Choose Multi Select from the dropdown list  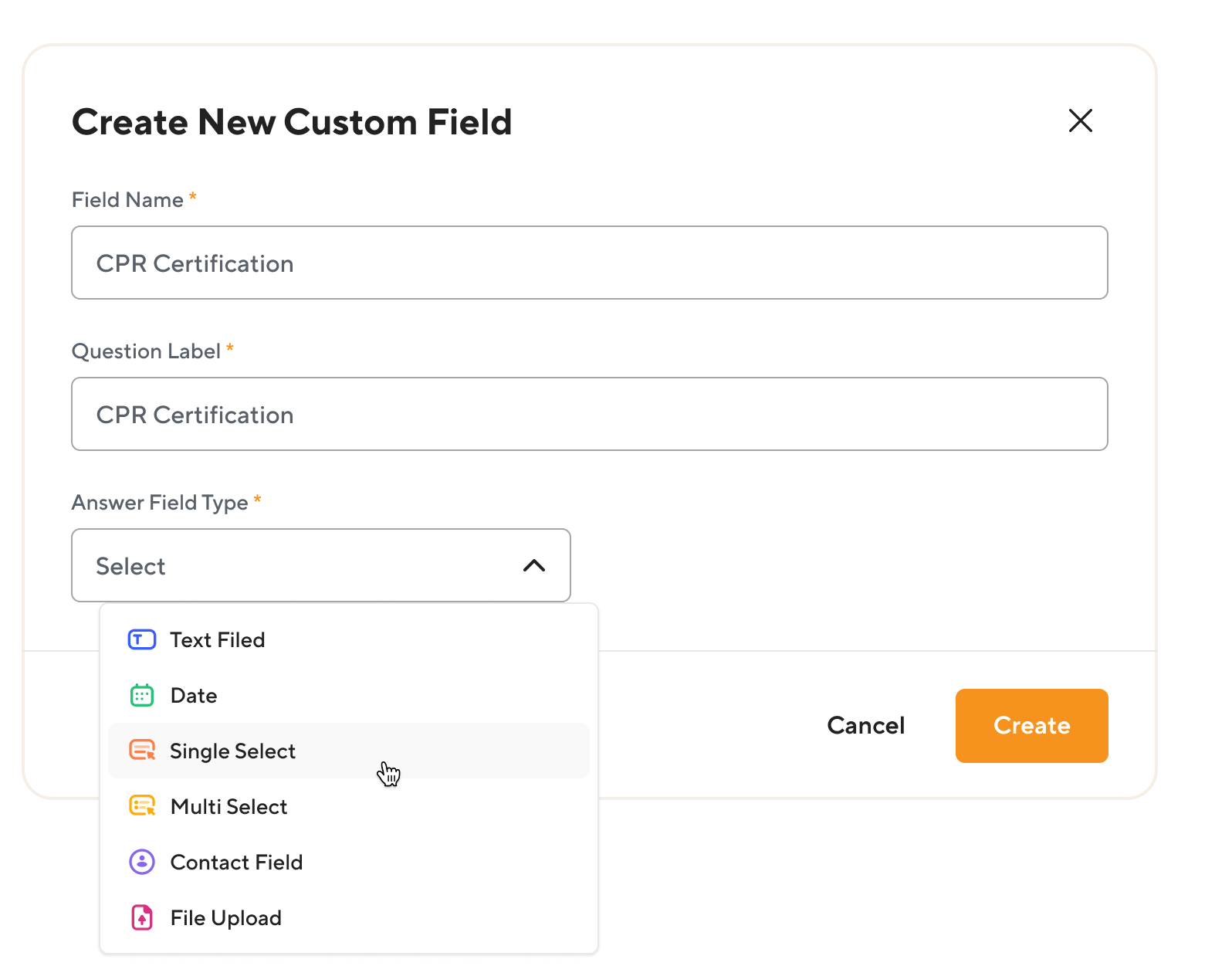[x=228, y=807]
